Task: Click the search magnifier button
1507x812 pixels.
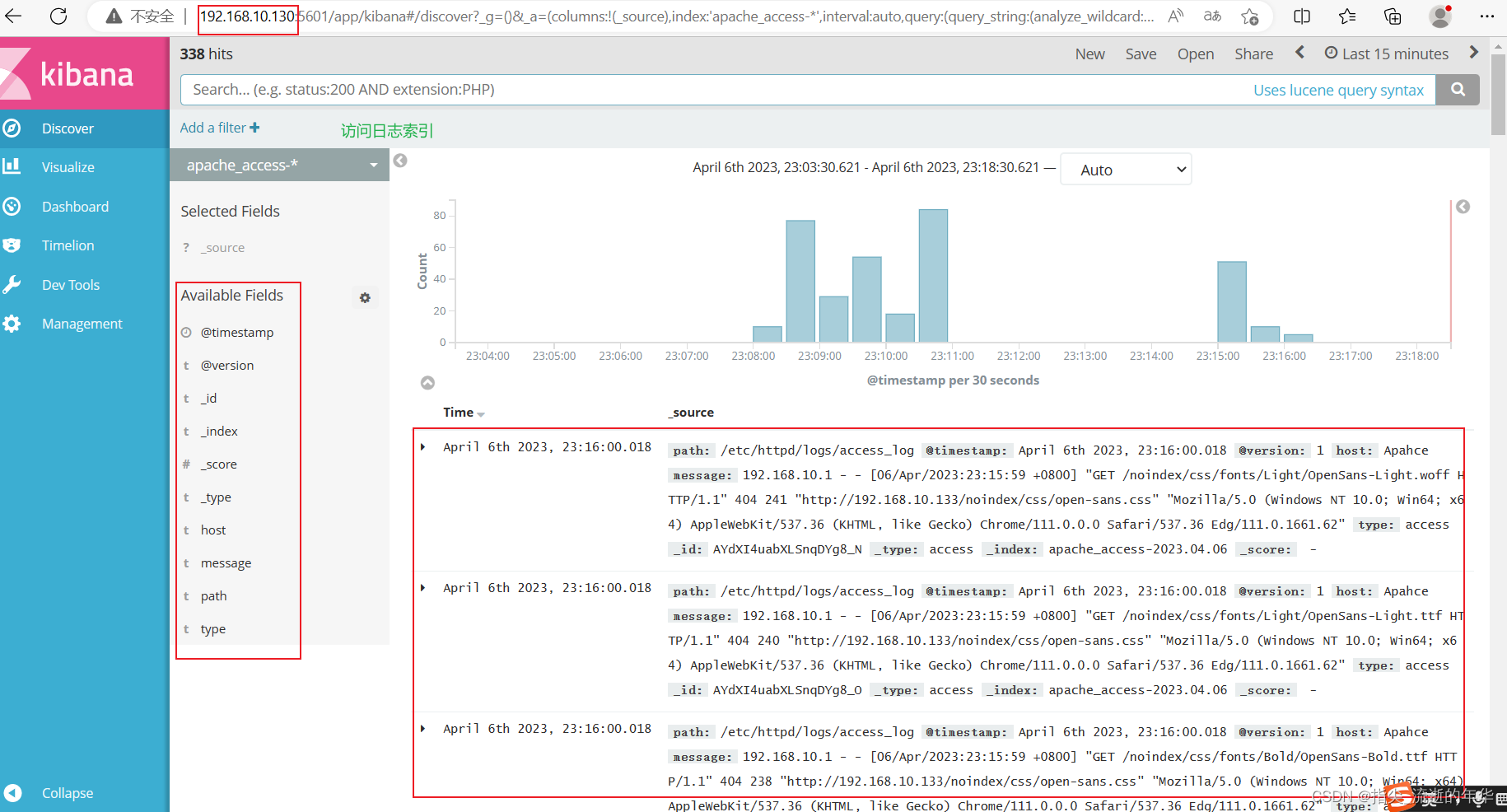Action: [x=1458, y=90]
